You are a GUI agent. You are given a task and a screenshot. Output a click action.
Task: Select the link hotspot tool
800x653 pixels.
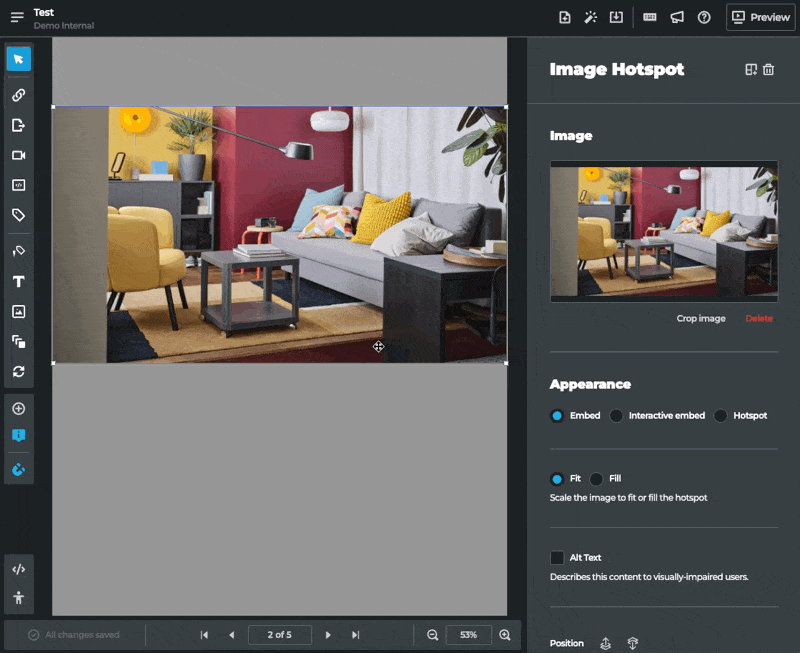(18, 95)
